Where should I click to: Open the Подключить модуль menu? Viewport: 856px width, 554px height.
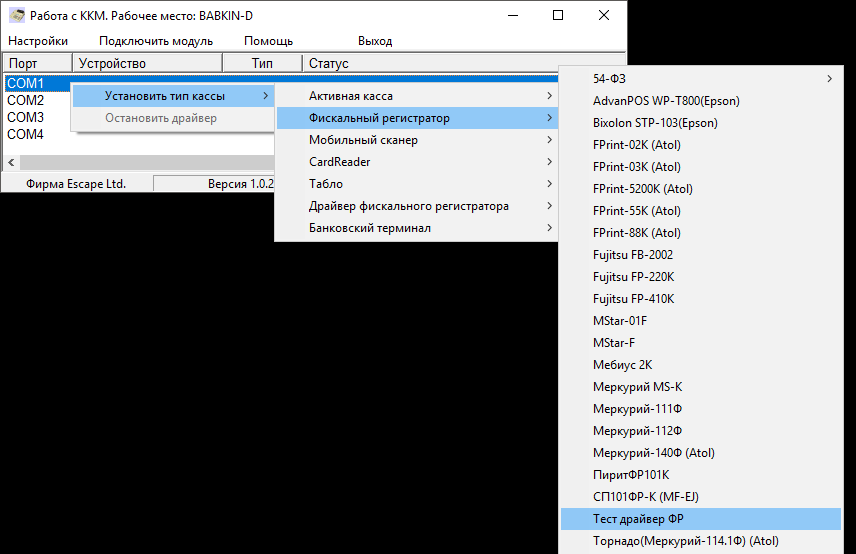coord(156,41)
